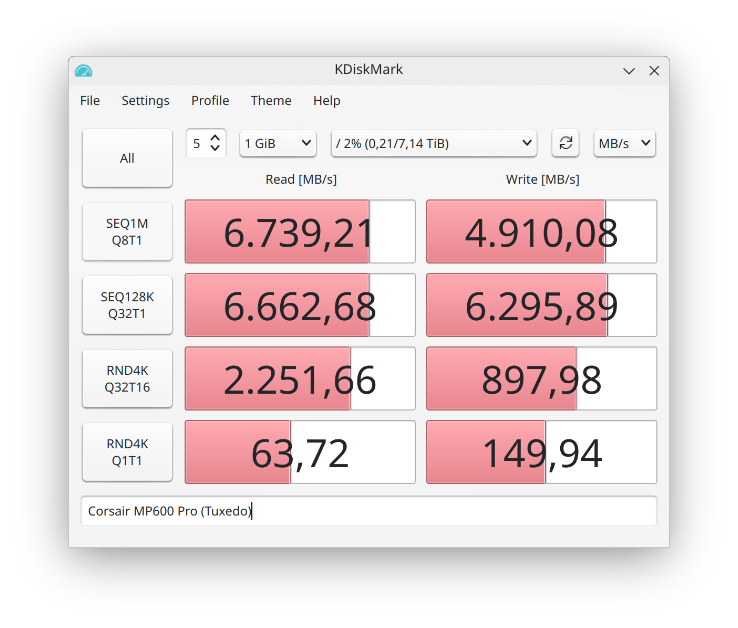Click the Corsair MP600 Pro comment field
This screenshot has height=628, width=738.
click(369, 511)
